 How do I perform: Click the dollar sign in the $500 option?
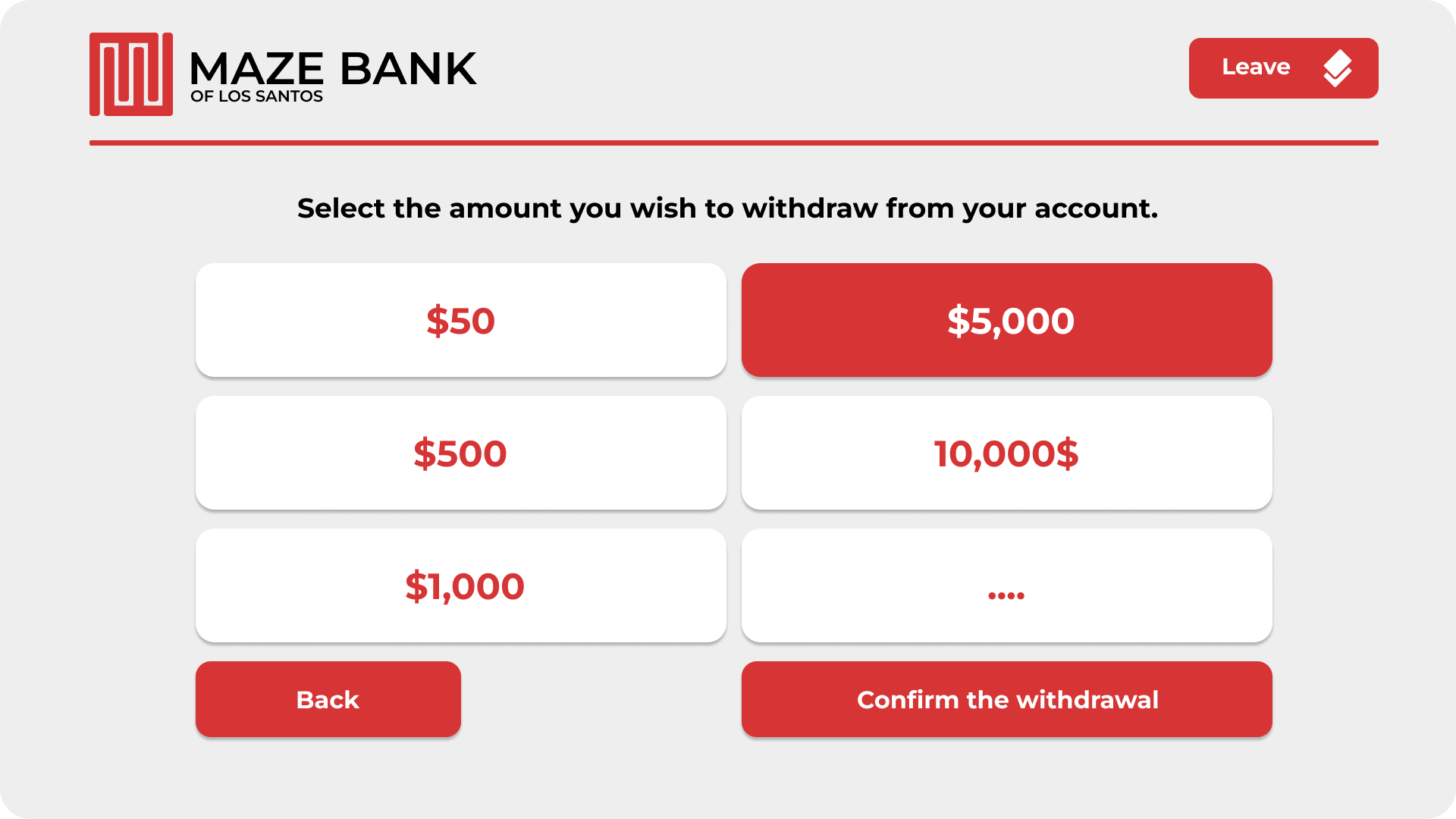point(425,453)
